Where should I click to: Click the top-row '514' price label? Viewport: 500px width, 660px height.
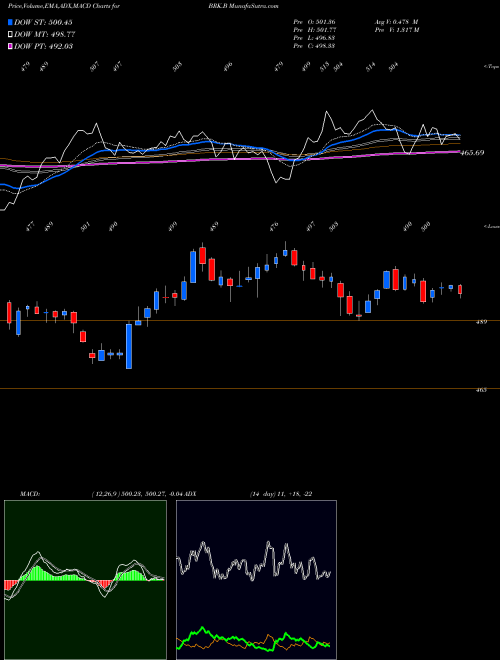click(x=370, y=67)
